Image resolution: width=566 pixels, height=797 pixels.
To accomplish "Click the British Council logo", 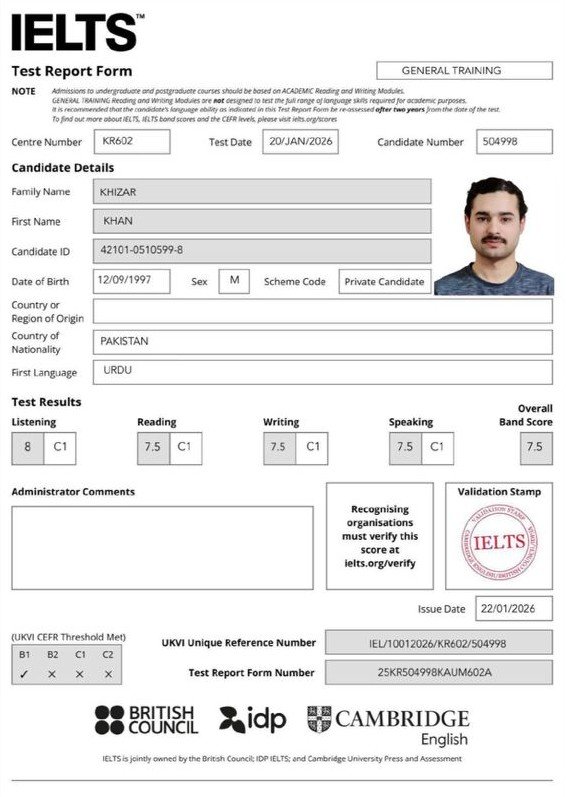I will point(146,720).
